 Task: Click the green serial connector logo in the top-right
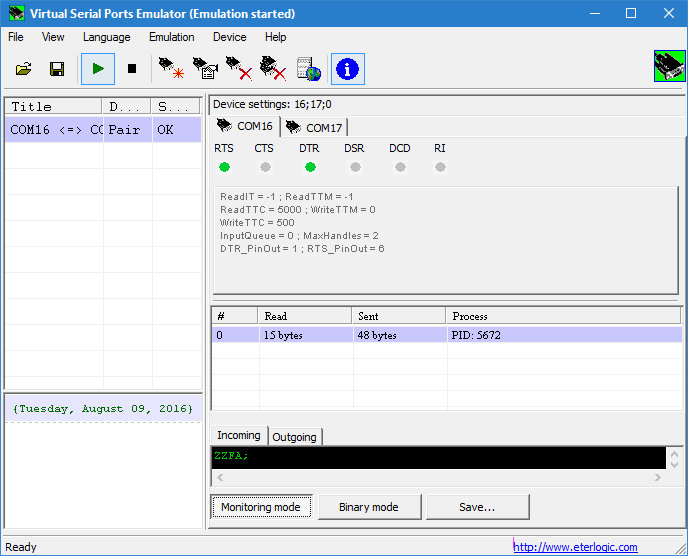click(669, 66)
